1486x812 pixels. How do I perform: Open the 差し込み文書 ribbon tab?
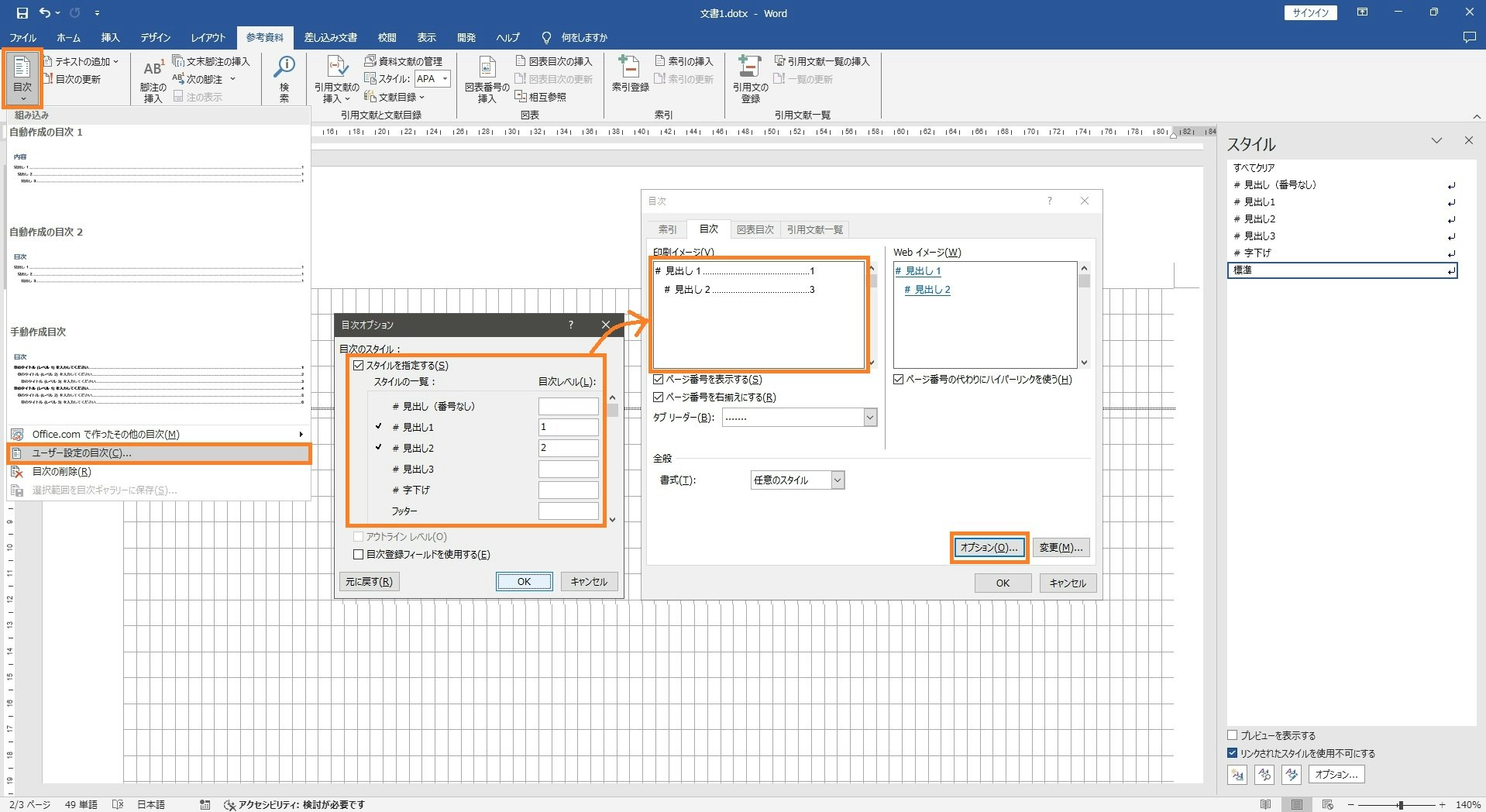point(331,37)
